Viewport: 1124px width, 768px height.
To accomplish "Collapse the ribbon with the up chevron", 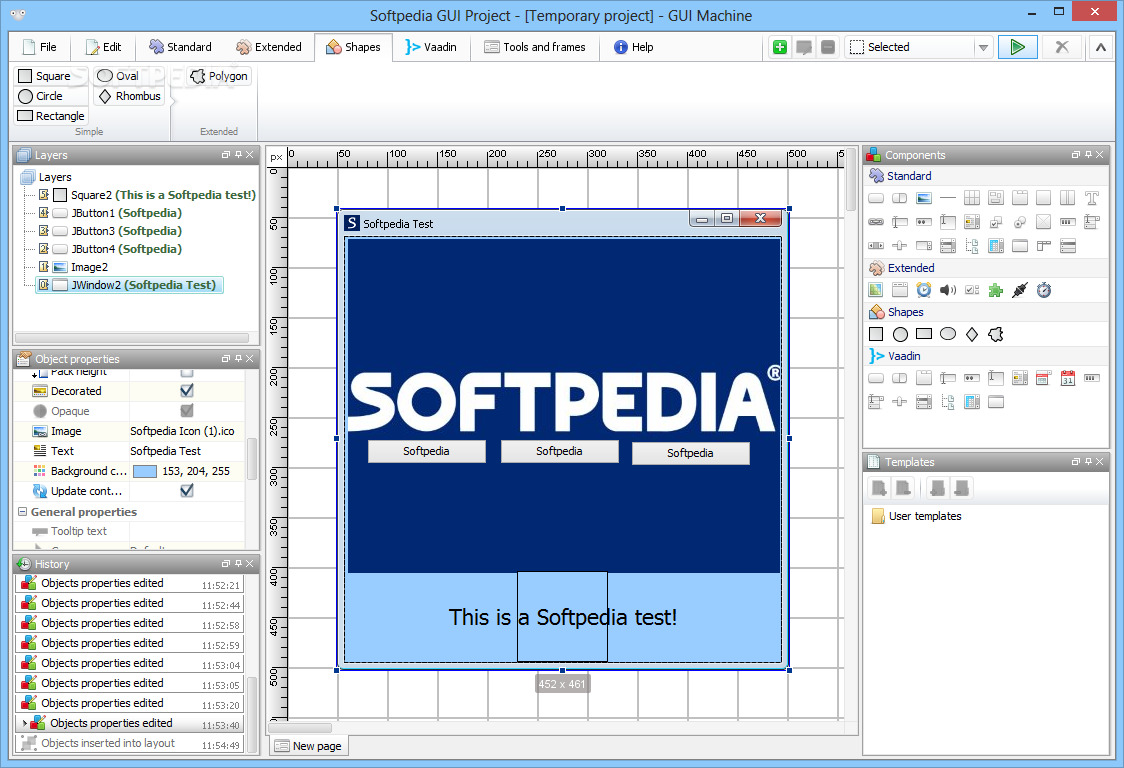I will pyautogui.click(x=1101, y=47).
